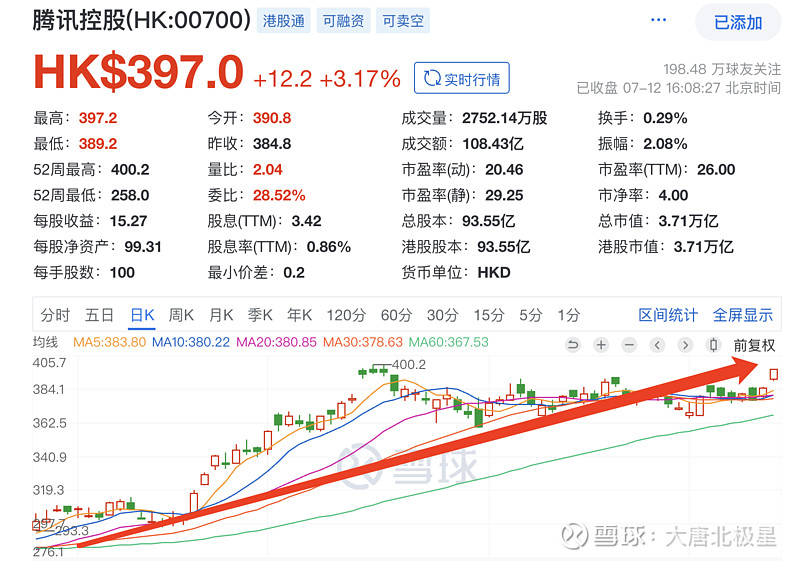Viewport: 800px width, 561px height.
Task: Click the latest red candlestick on chart
Action: pyautogui.click(x=774, y=374)
